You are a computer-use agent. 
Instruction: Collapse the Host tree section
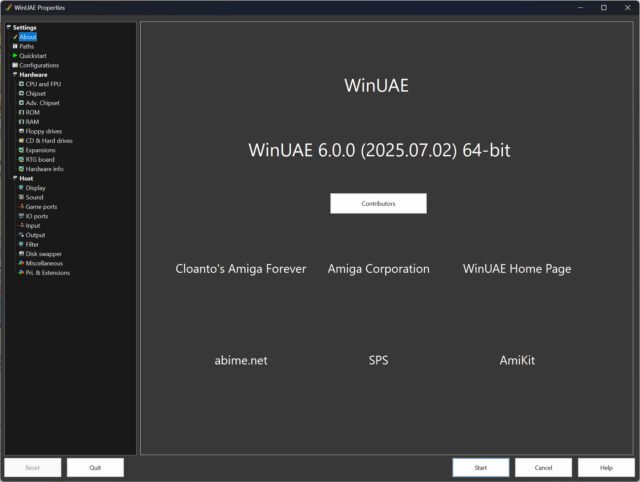pos(15,178)
